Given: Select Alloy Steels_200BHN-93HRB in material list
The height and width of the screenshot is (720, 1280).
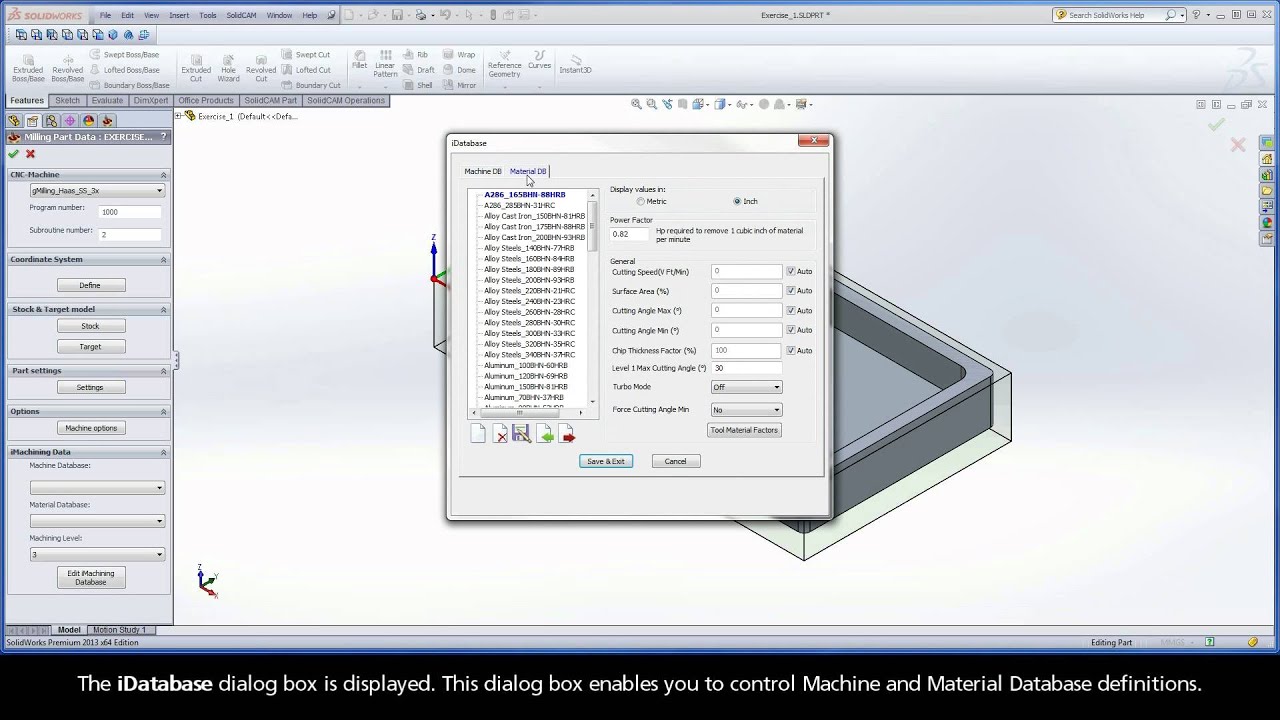Looking at the screenshot, I should pyautogui.click(x=529, y=280).
